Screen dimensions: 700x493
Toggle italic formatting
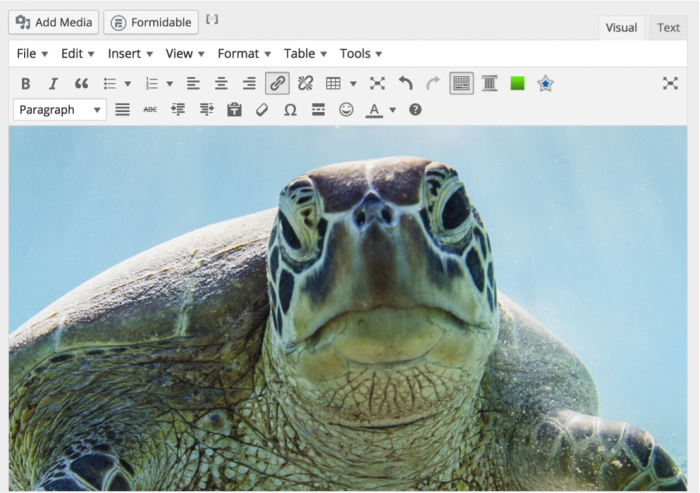click(53, 84)
